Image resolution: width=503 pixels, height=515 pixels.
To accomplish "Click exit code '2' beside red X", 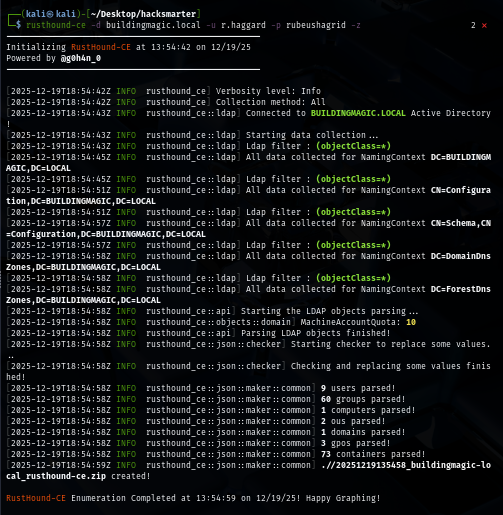I will (x=473, y=25).
